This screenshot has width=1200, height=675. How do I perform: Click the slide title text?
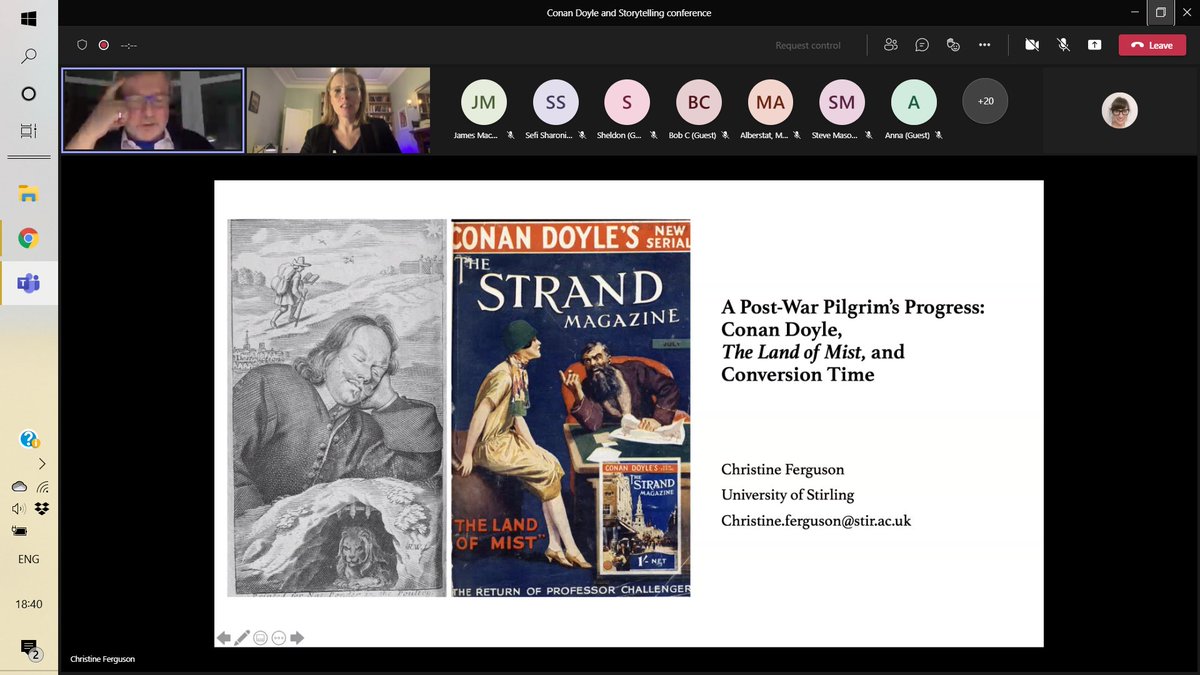[x=853, y=342]
